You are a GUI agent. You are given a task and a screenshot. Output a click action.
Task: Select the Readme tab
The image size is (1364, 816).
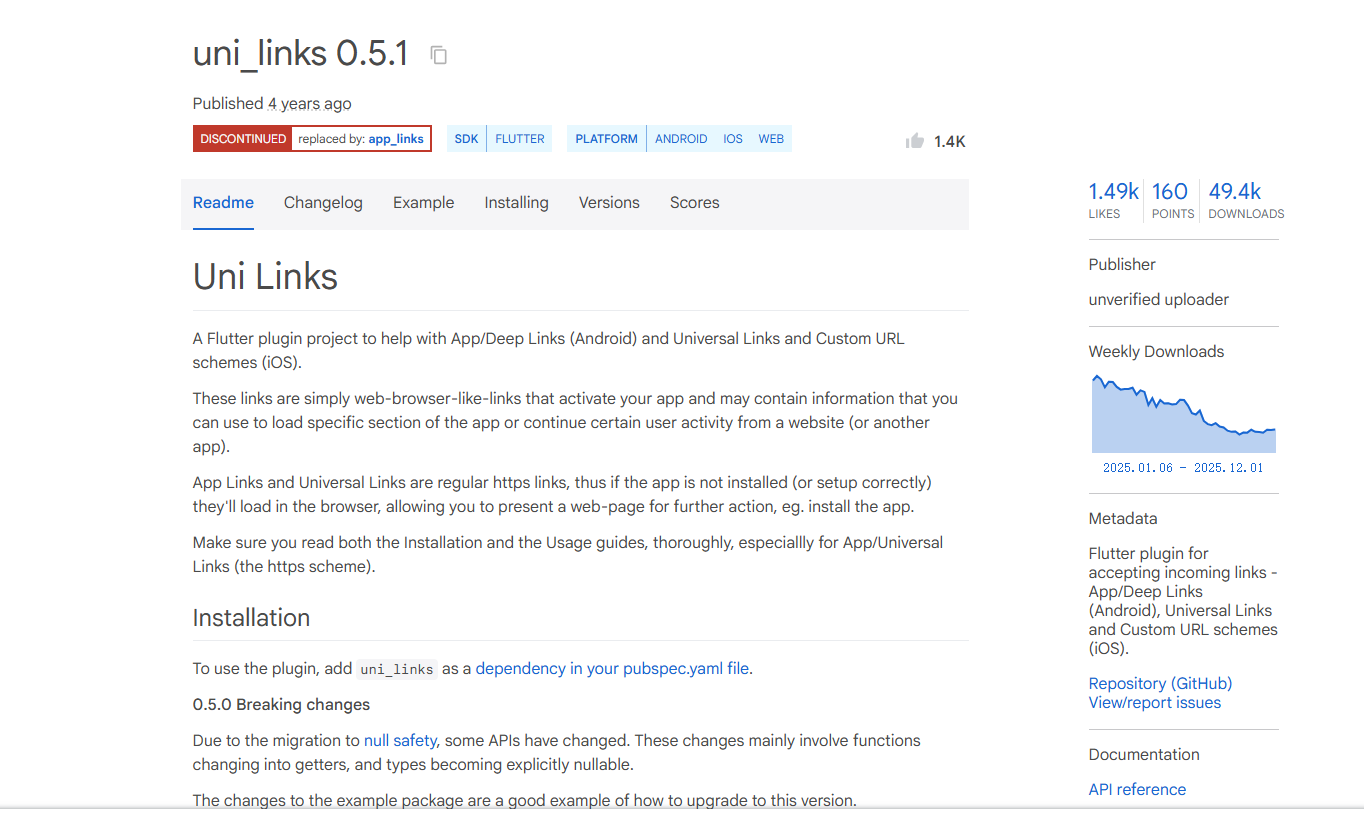tap(223, 203)
